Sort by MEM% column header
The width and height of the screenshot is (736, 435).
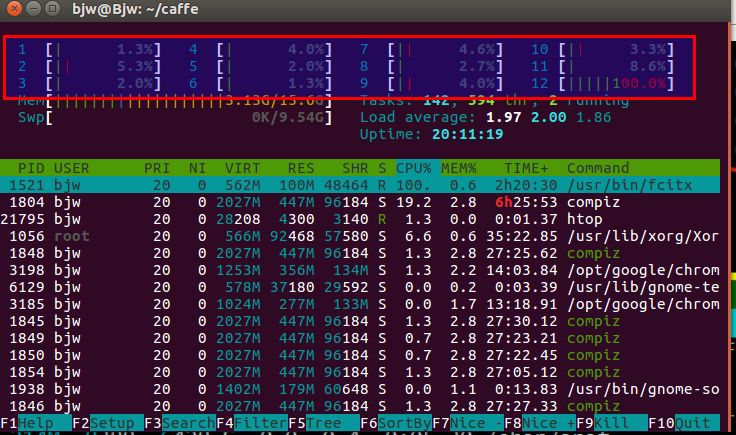[x=459, y=168]
